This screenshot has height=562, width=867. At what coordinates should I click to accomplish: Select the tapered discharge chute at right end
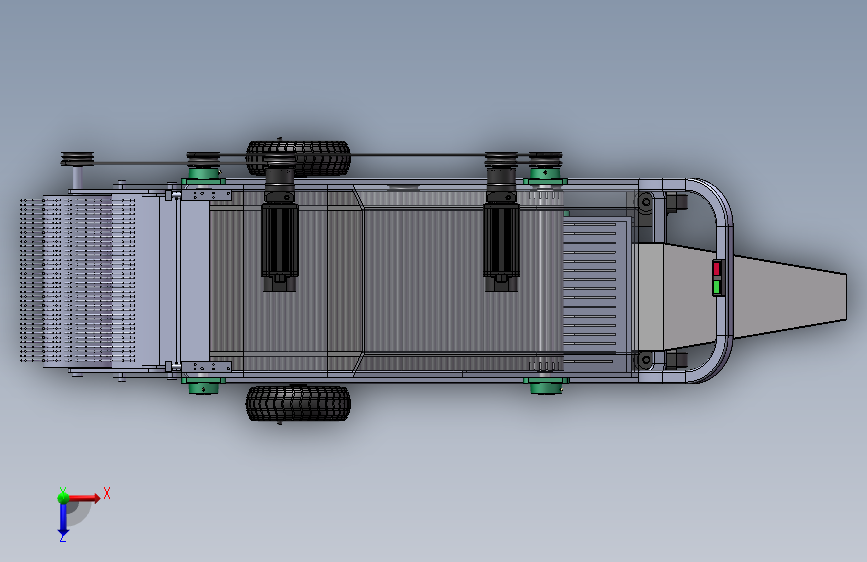click(x=791, y=296)
